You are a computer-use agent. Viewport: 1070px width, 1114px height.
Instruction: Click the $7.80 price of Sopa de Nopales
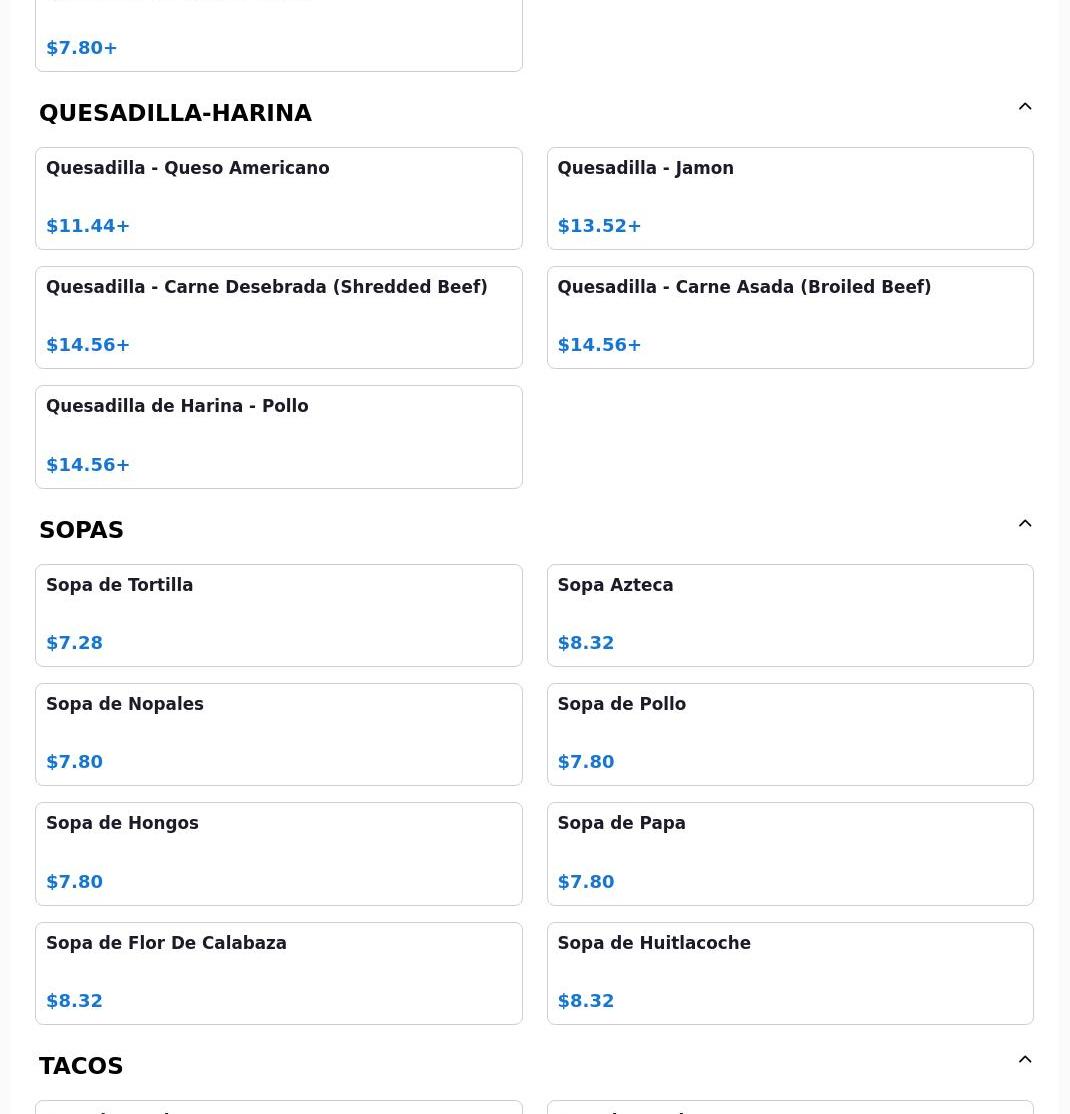tap(75, 762)
